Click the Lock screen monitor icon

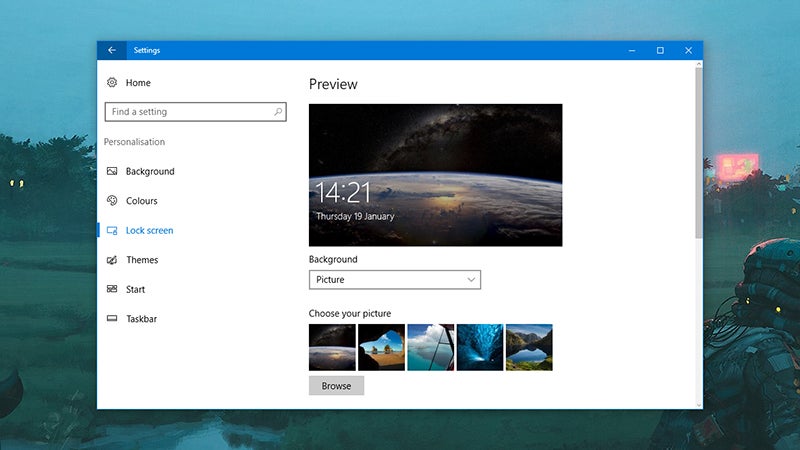pyautogui.click(x=112, y=230)
